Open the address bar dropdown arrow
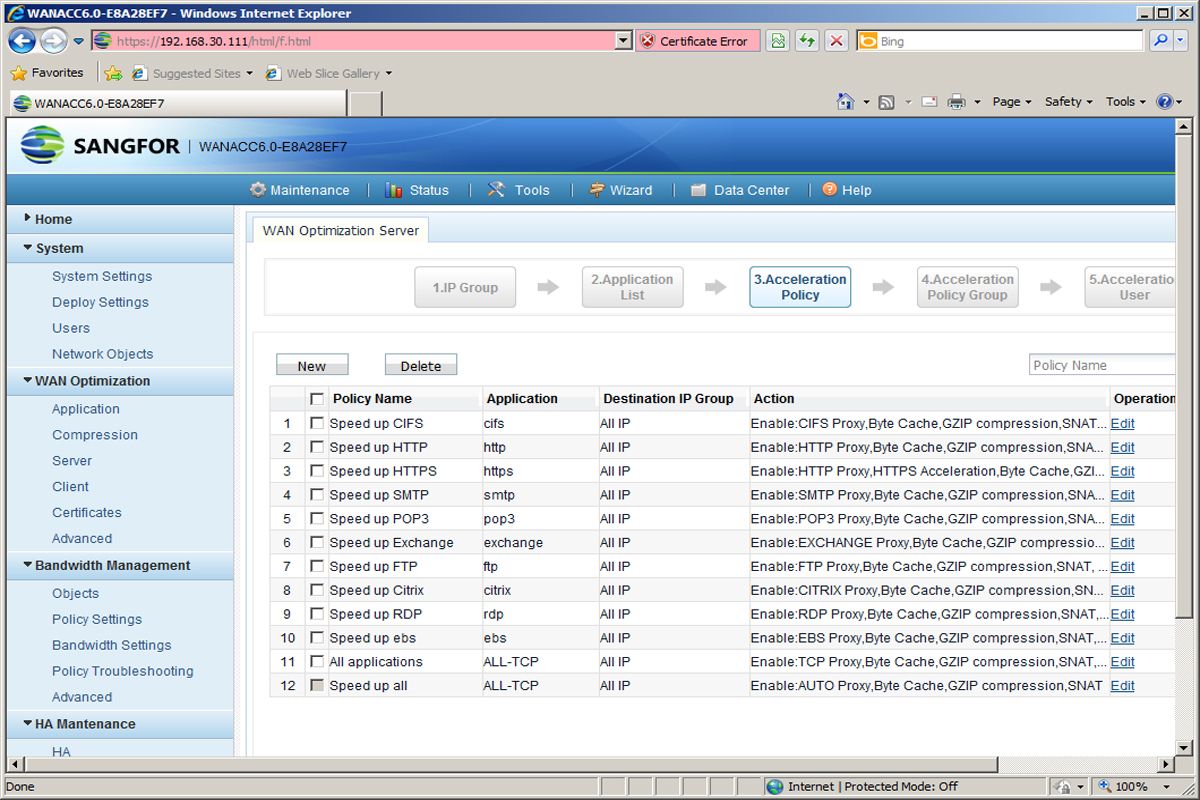 623,41
